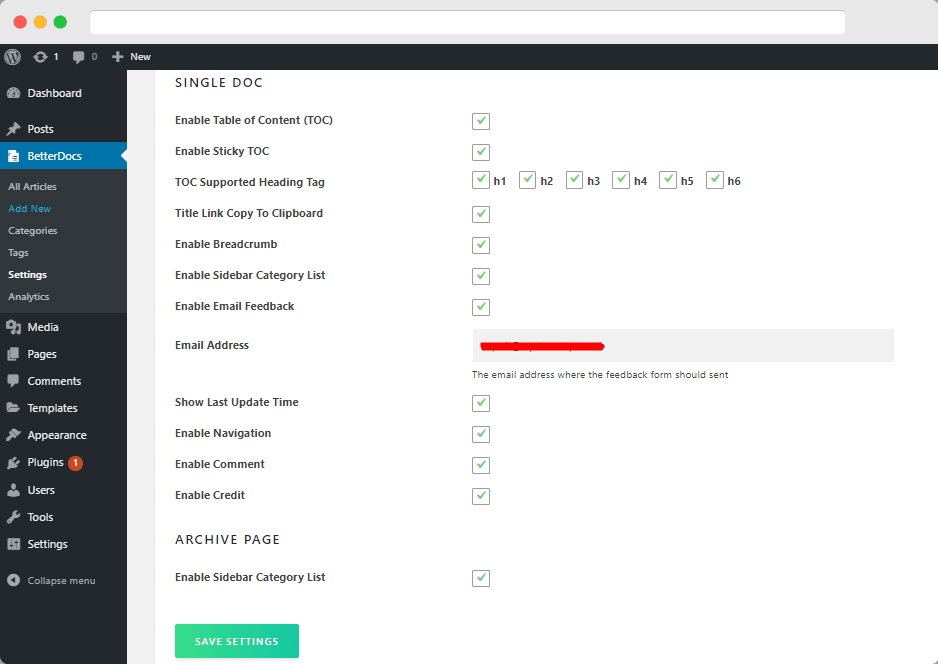Toggle the h4 heading tag checkbox
This screenshot has width=938, height=664.
tap(621, 180)
